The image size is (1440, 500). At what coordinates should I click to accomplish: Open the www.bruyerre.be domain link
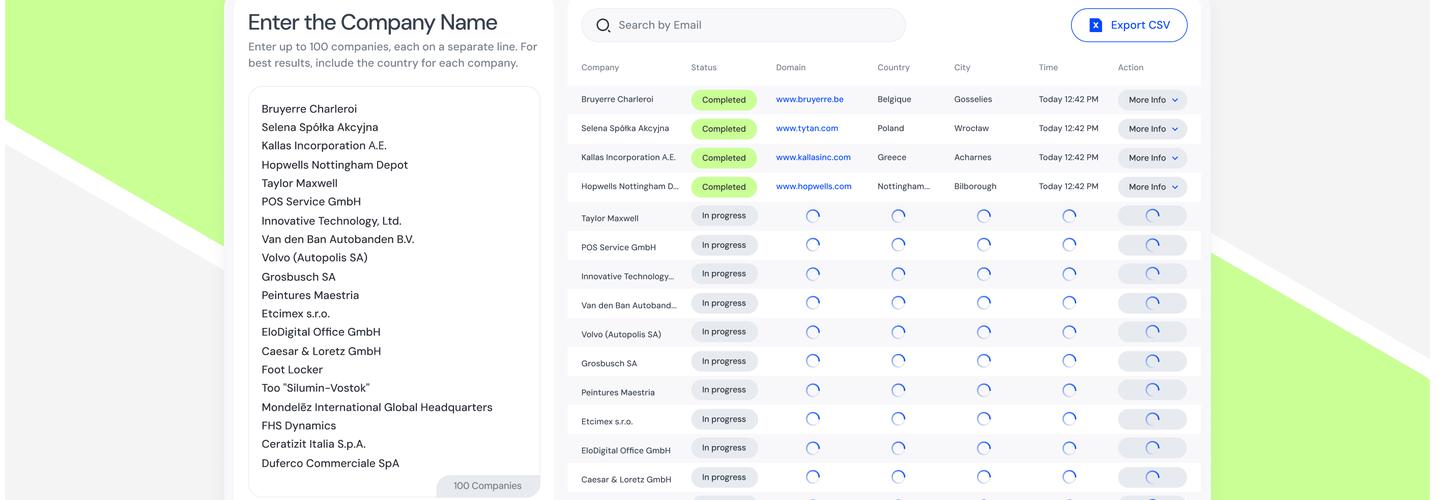tap(809, 100)
